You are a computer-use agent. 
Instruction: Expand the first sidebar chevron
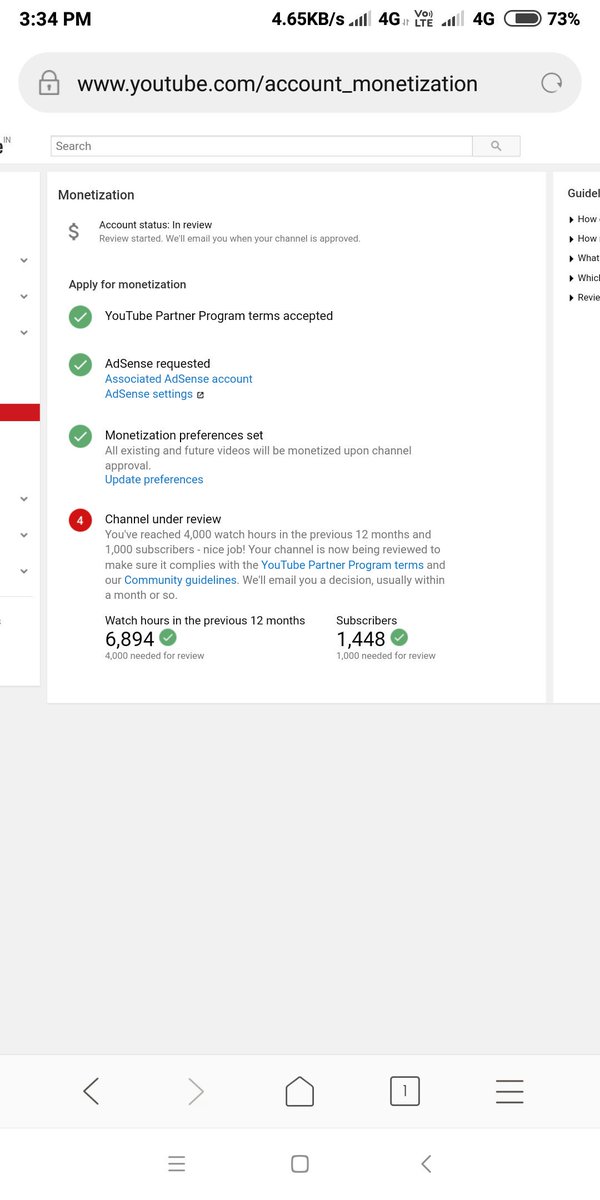(x=24, y=260)
